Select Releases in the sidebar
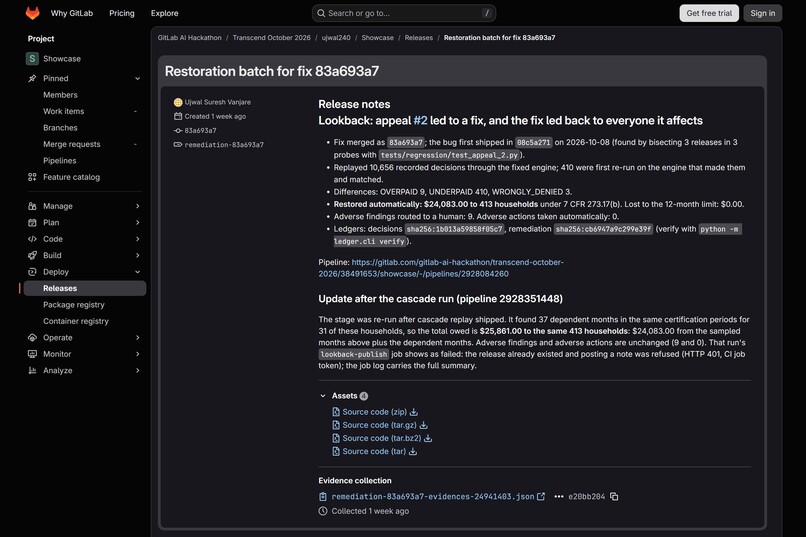 point(85,288)
